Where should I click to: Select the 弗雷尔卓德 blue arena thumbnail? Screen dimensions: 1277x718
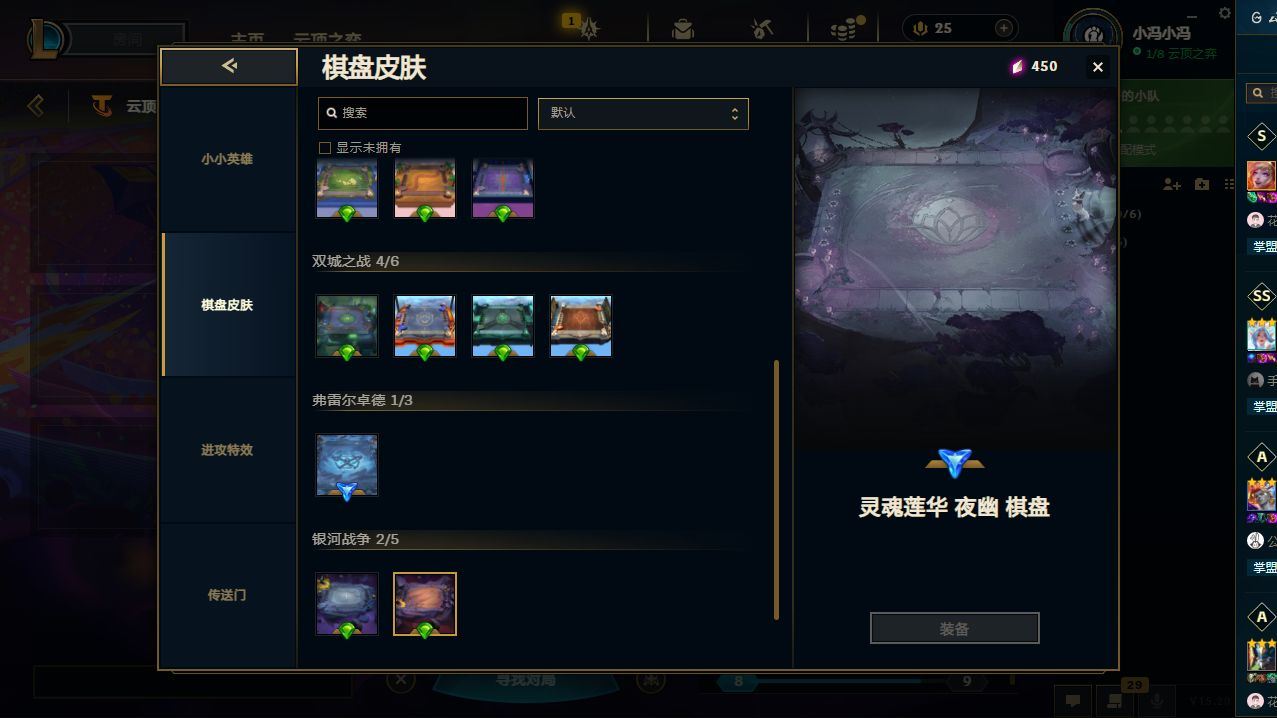pyautogui.click(x=347, y=465)
